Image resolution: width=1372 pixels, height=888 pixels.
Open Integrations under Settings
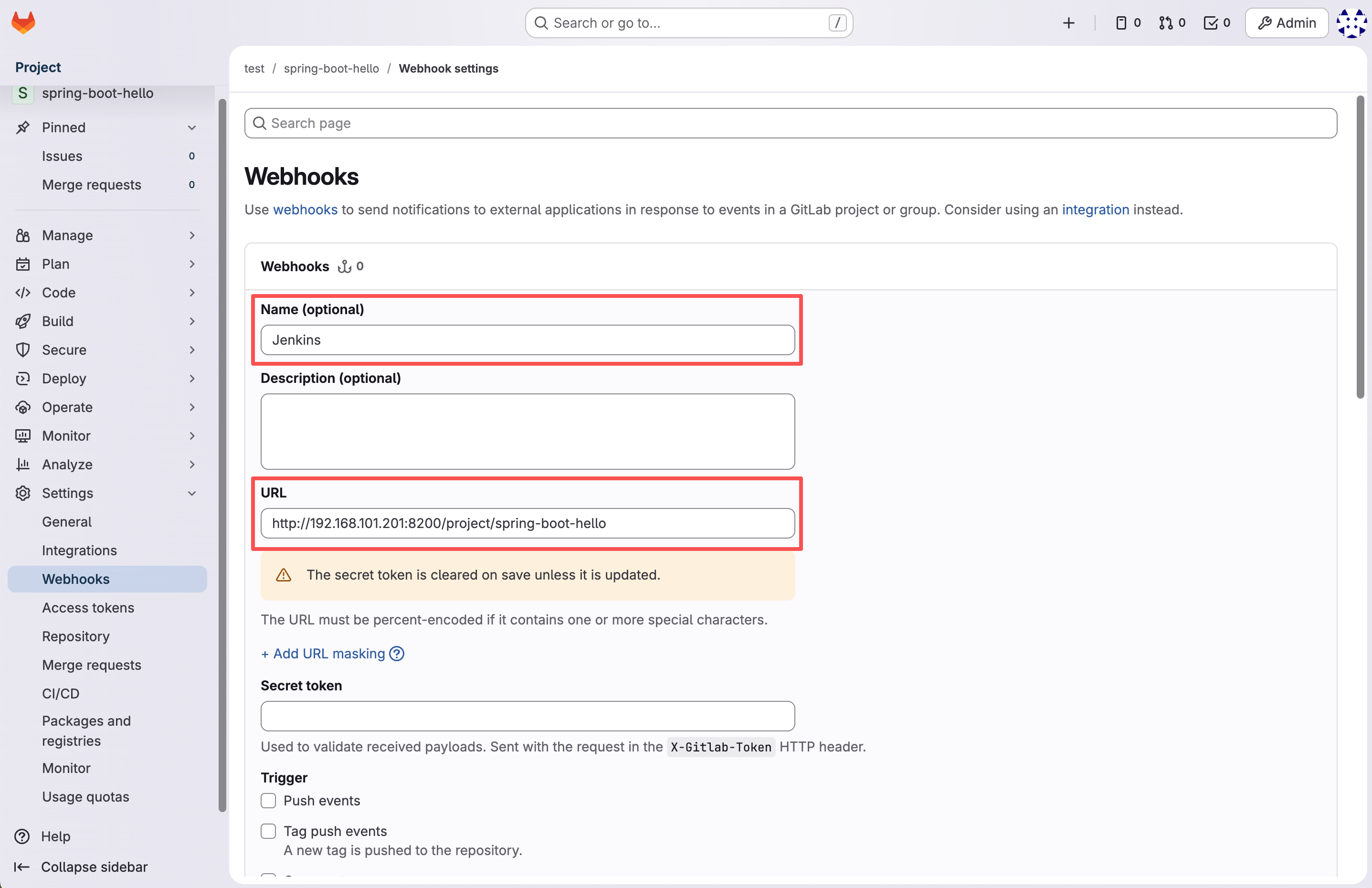(x=80, y=550)
